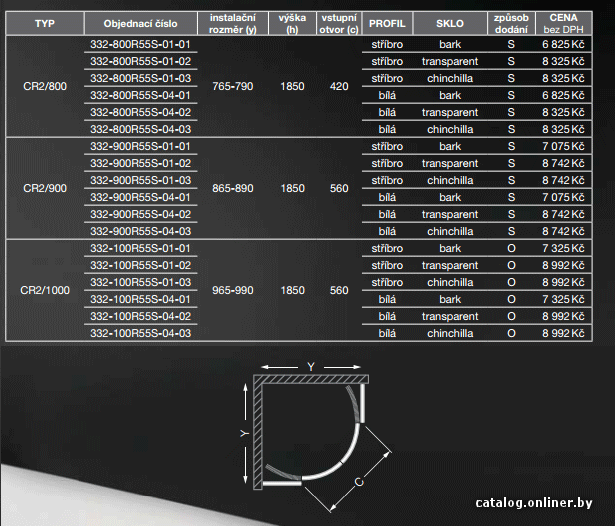Click price for 332-900R55S-01-02
615x526 pixels.
click(563, 163)
